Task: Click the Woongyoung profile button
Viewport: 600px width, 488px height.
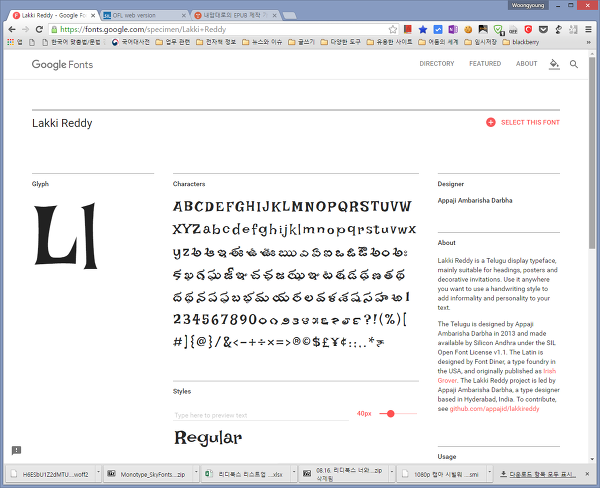Action: pyautogui.click(x=528, y=5)
